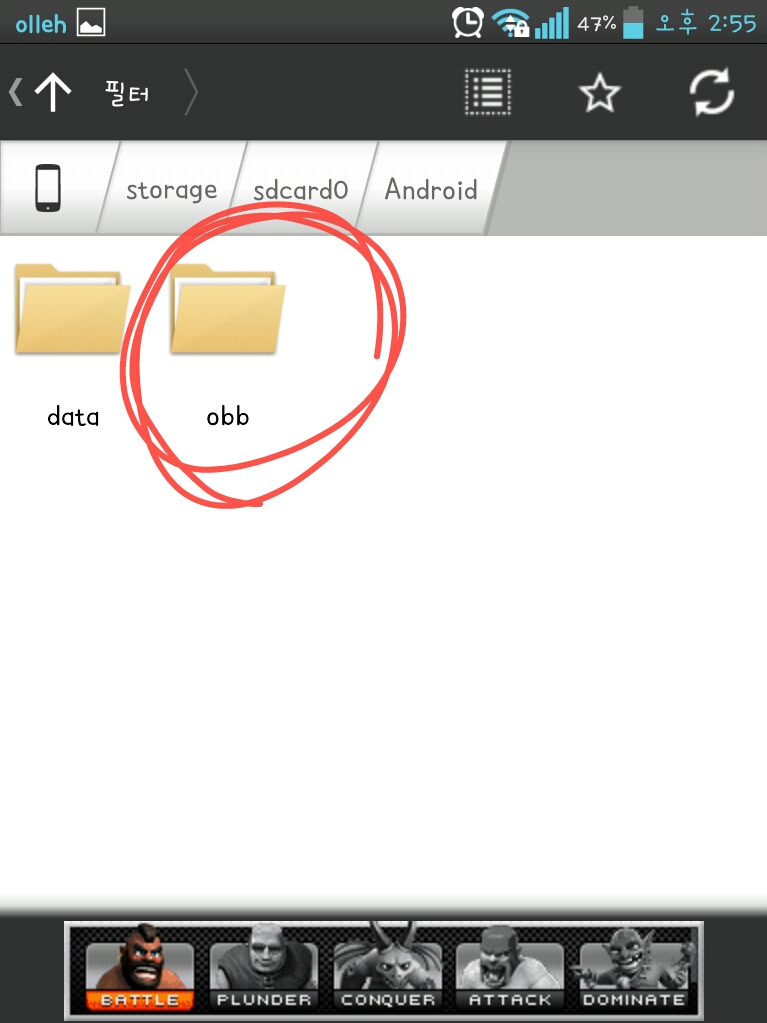This screenshot has height=1023, width=767.
Task: Tap the picture notification icon in status bar
Action: [91, 24]
